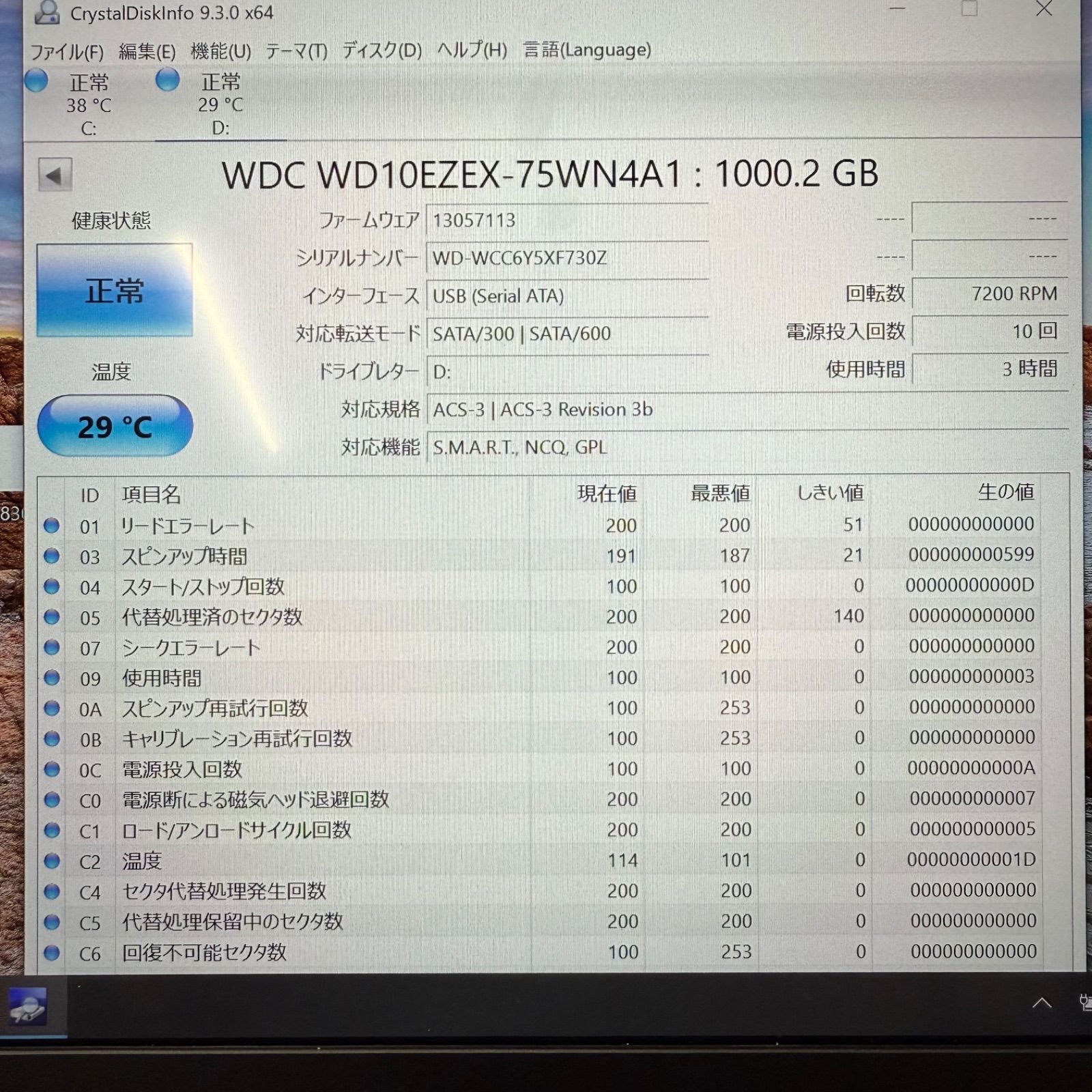Image resolution: width=1092 pixels, height=1092 pixels.
Task: Click the 現在値 column header
Action: point(607,493)
